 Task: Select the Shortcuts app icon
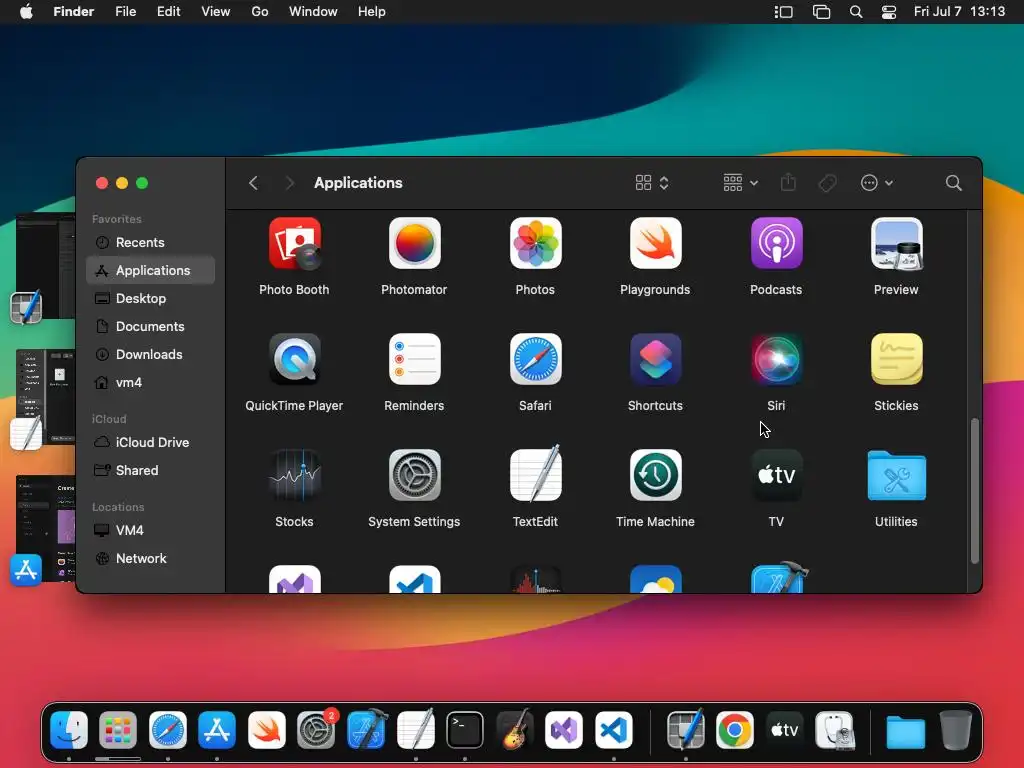(x=656, y=359)
